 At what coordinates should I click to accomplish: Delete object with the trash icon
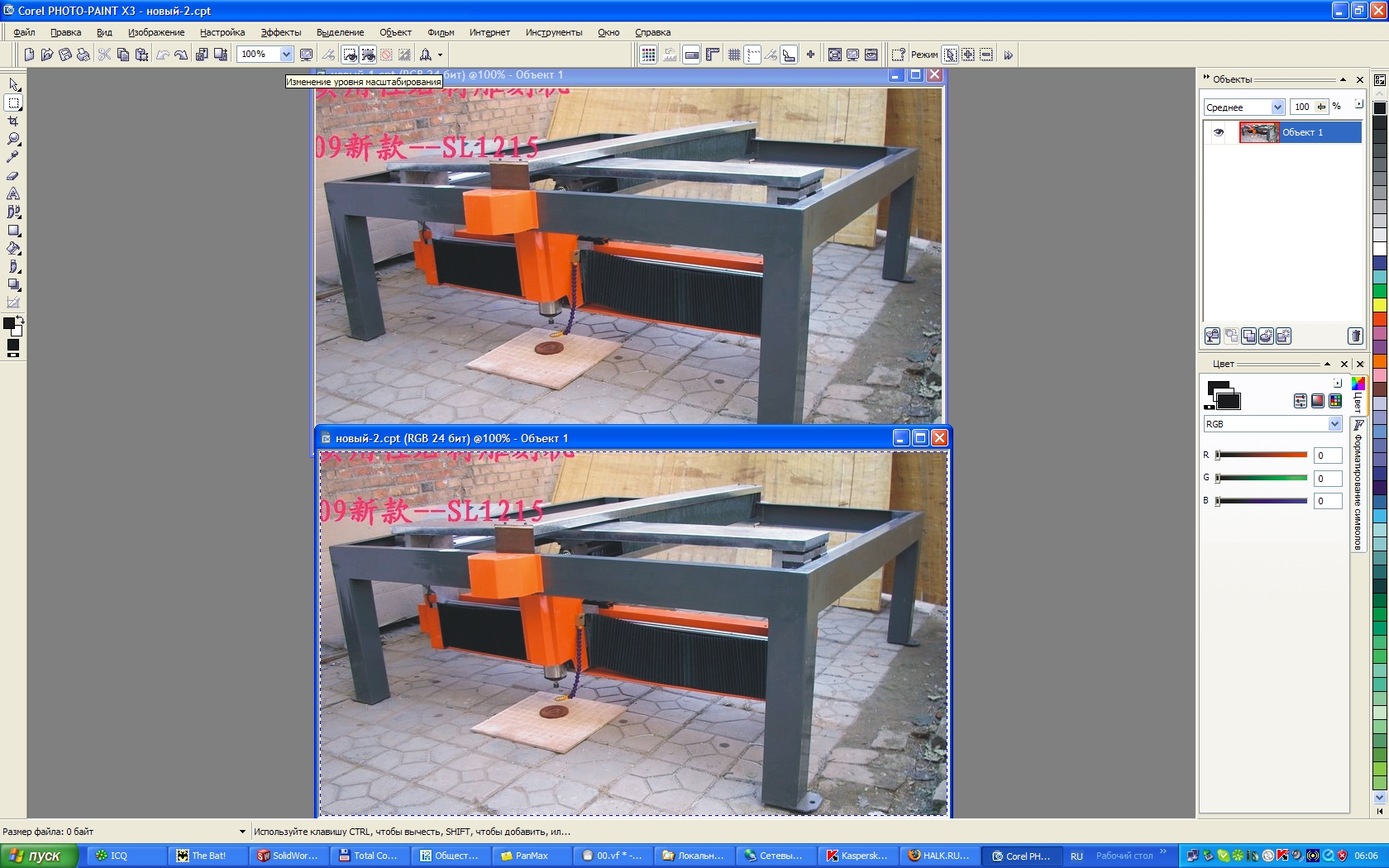click(x=1354, y=336)
